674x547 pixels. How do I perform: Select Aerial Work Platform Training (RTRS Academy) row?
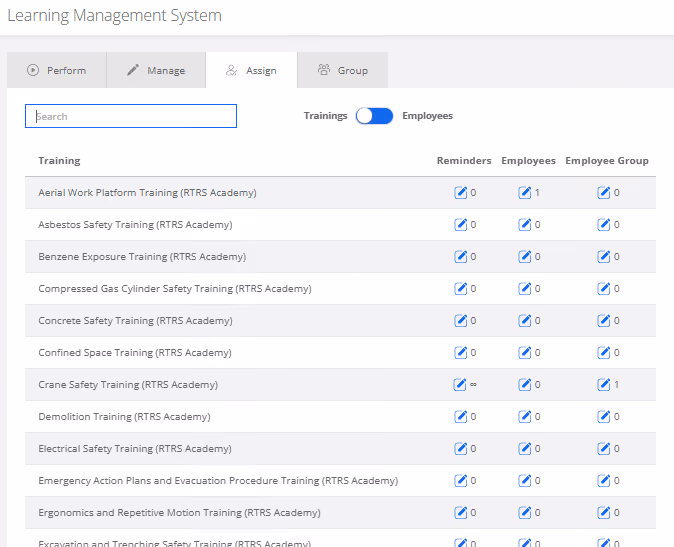pos(340,193)
